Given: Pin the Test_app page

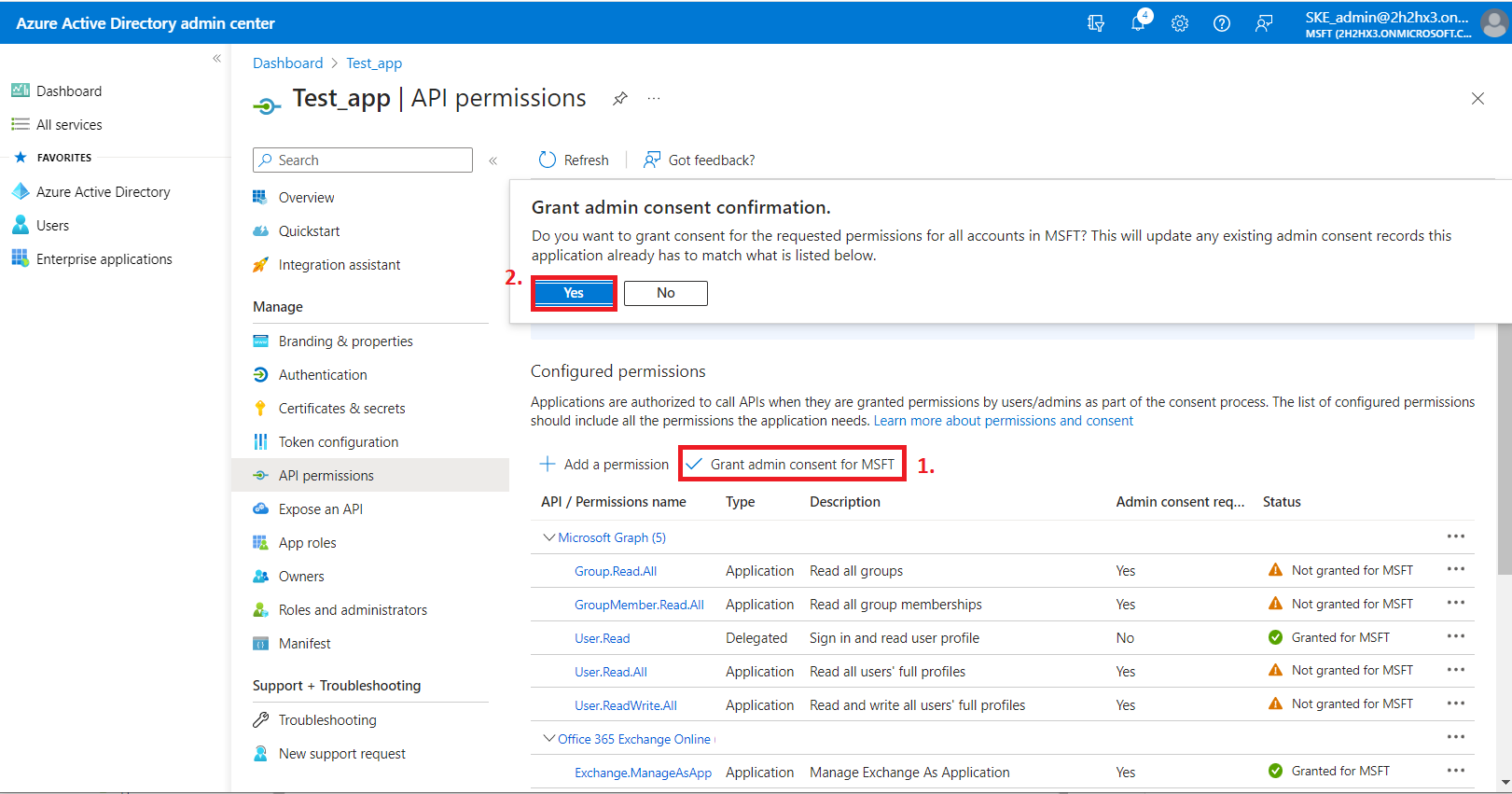Looking at the screenshot, I should point(619,99).
